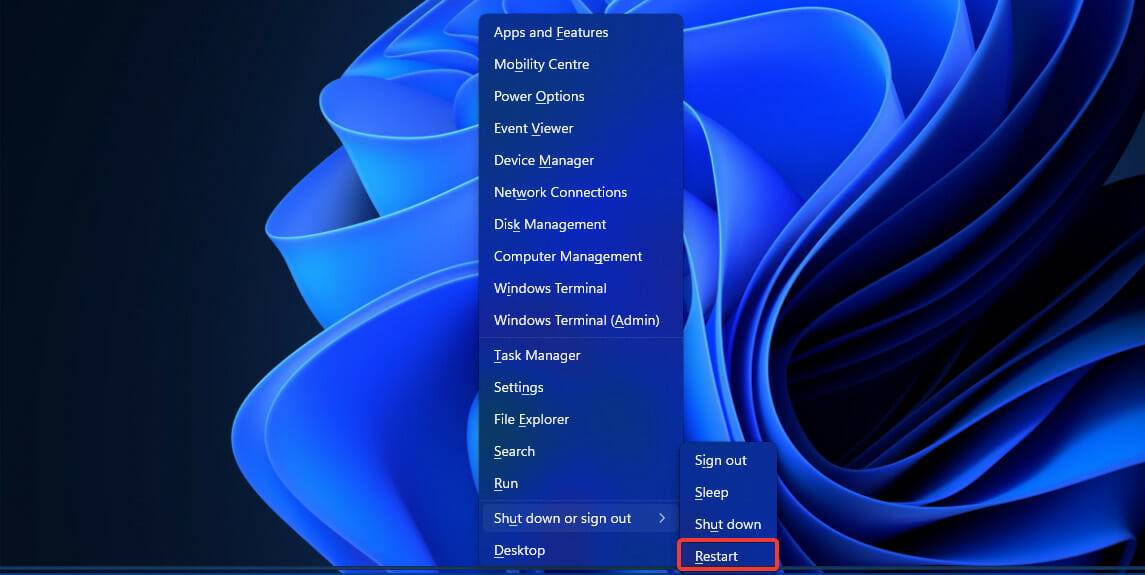Choose Device Manager in the menu

point(544,161)
